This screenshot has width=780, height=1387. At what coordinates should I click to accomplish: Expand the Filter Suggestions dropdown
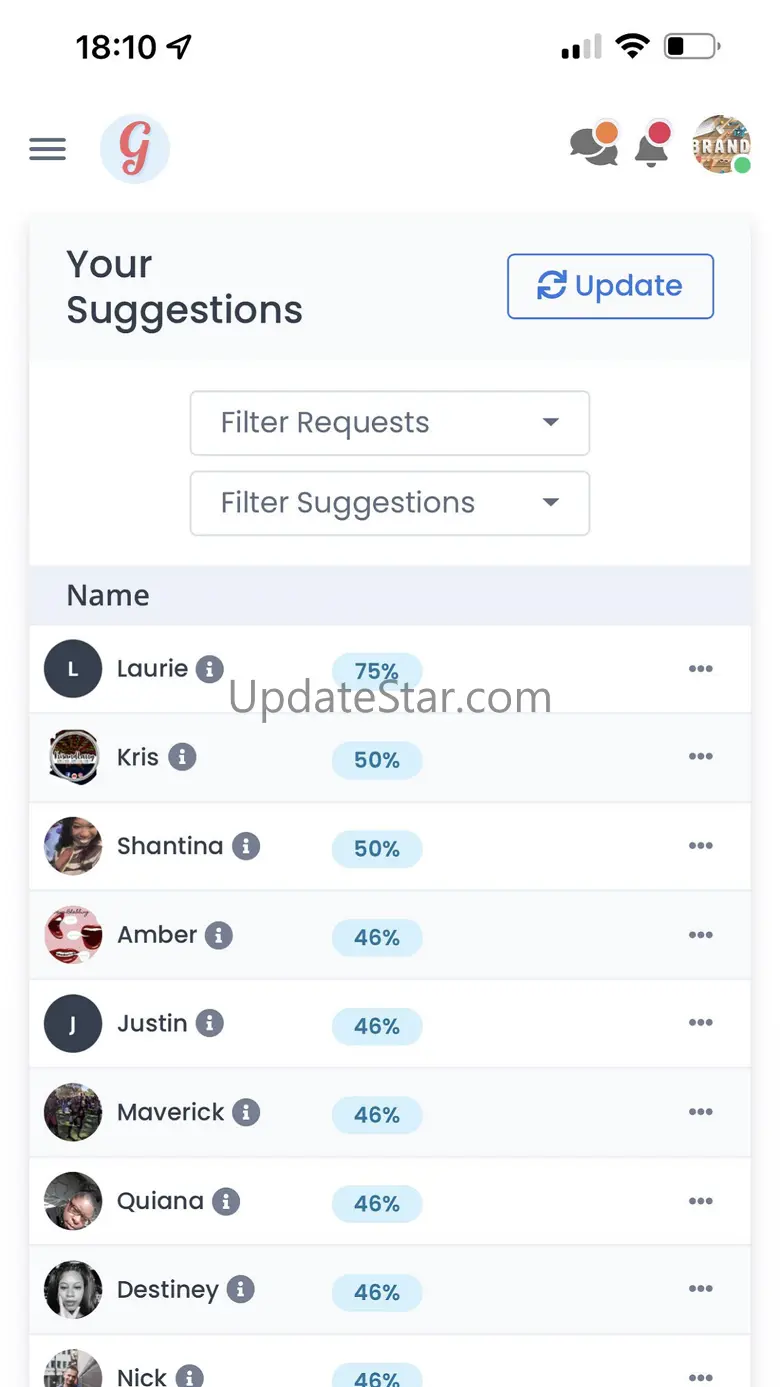point(389,503)
